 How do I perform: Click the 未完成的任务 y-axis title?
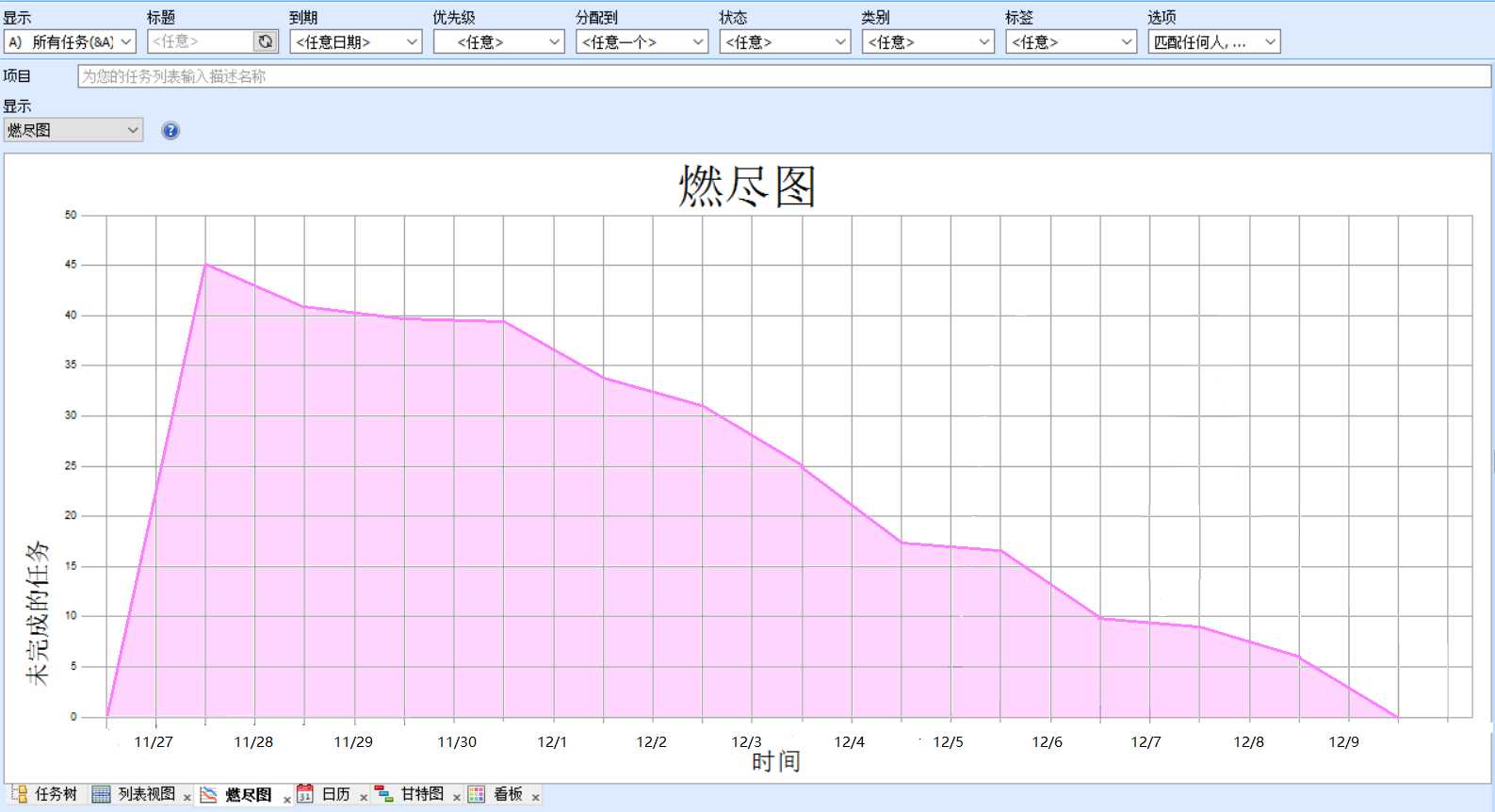(x=37, y=613)
